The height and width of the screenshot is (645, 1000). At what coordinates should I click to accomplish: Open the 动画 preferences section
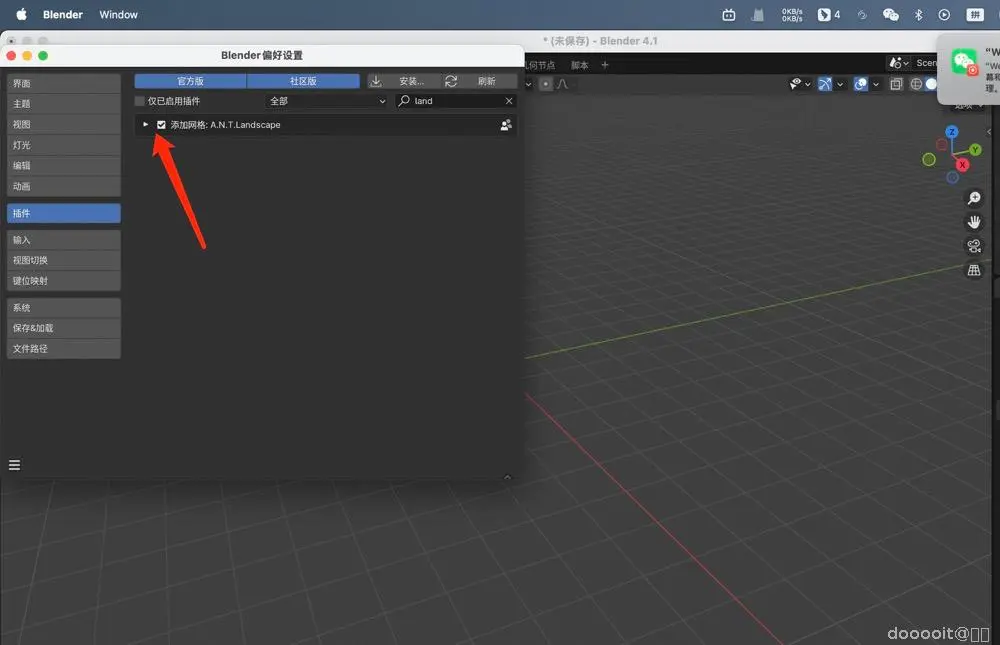point(64,186)
